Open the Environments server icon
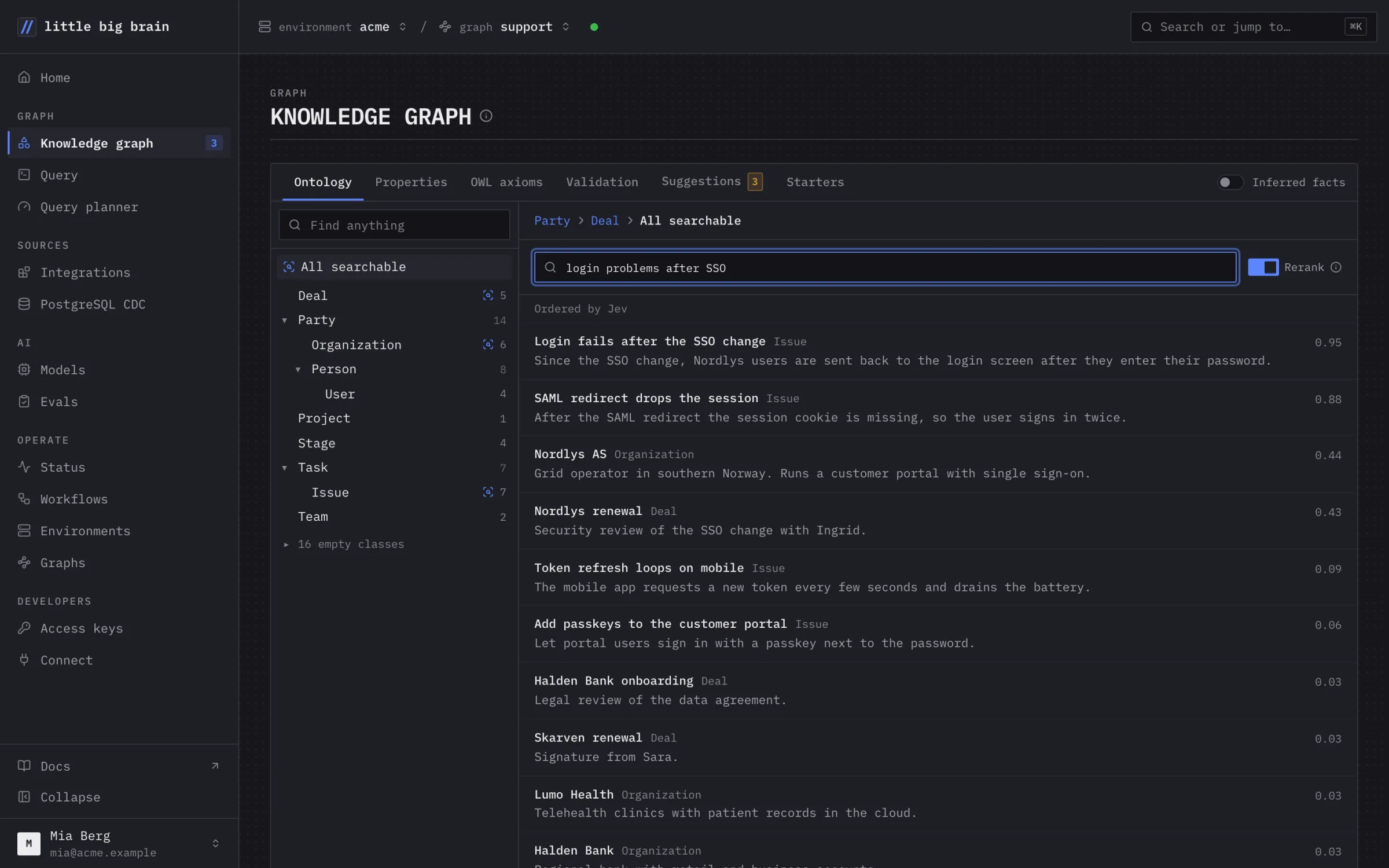This screenshot has width=1389, height=868. pos(24,530)
